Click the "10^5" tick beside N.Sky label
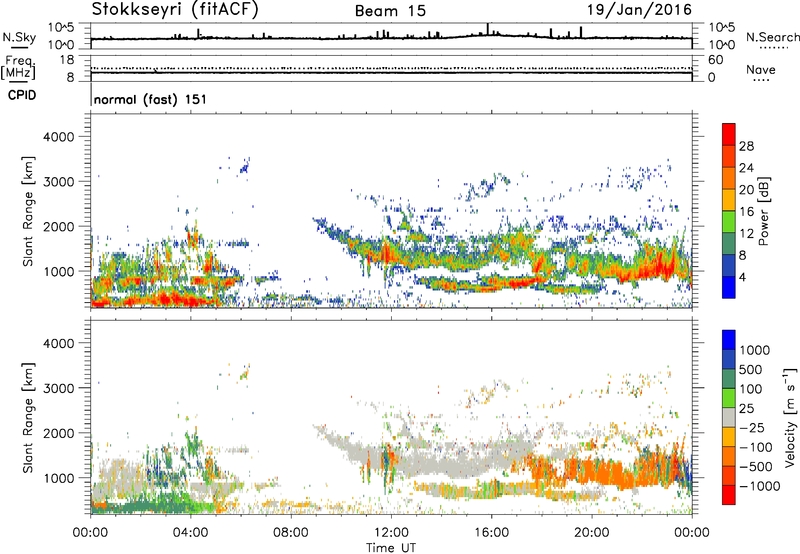800x554 pixels. click(x=61, y=27)
